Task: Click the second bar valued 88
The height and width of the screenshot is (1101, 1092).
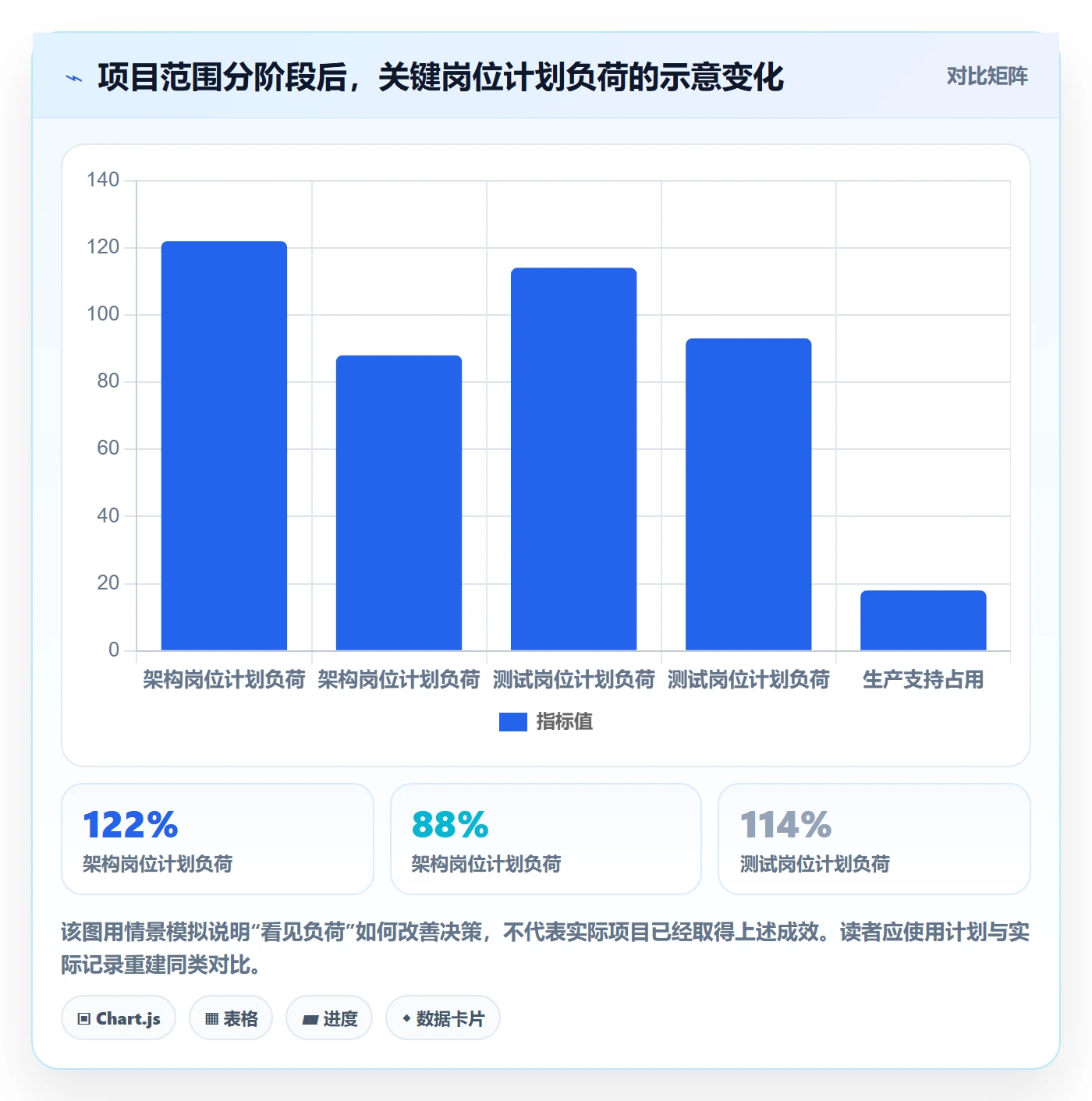Action: pyautogui.click(x=399, y=503)
